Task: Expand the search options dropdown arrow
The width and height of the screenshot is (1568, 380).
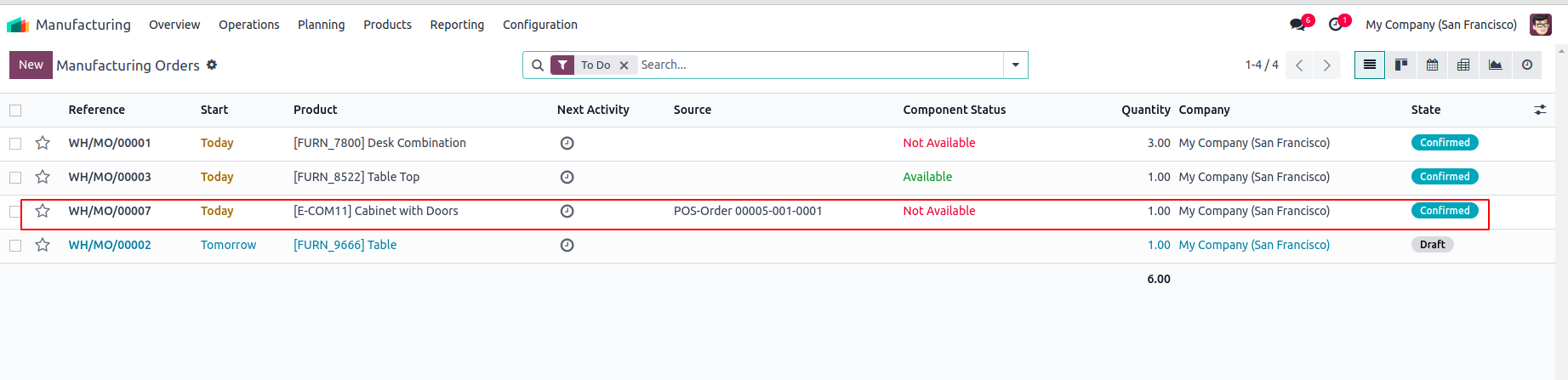Action: (1015, 65)
